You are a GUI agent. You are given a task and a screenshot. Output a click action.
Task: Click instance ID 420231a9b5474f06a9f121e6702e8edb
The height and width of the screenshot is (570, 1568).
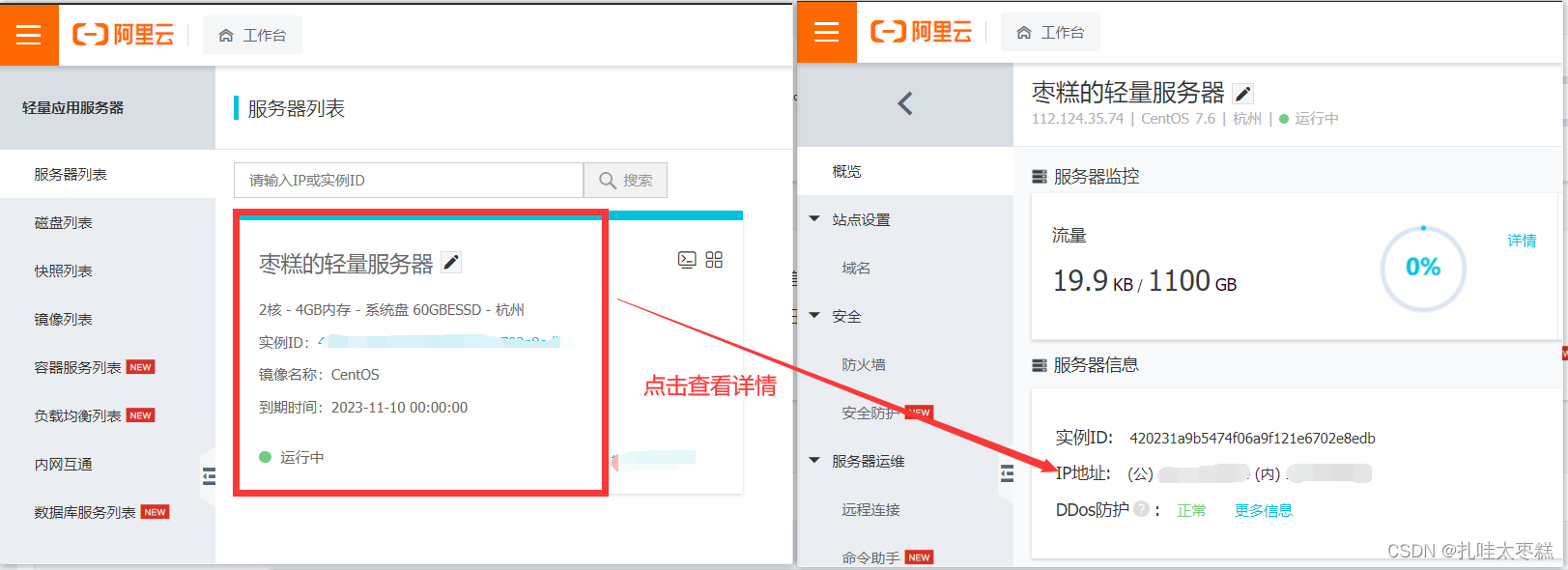click(1252, 438)
